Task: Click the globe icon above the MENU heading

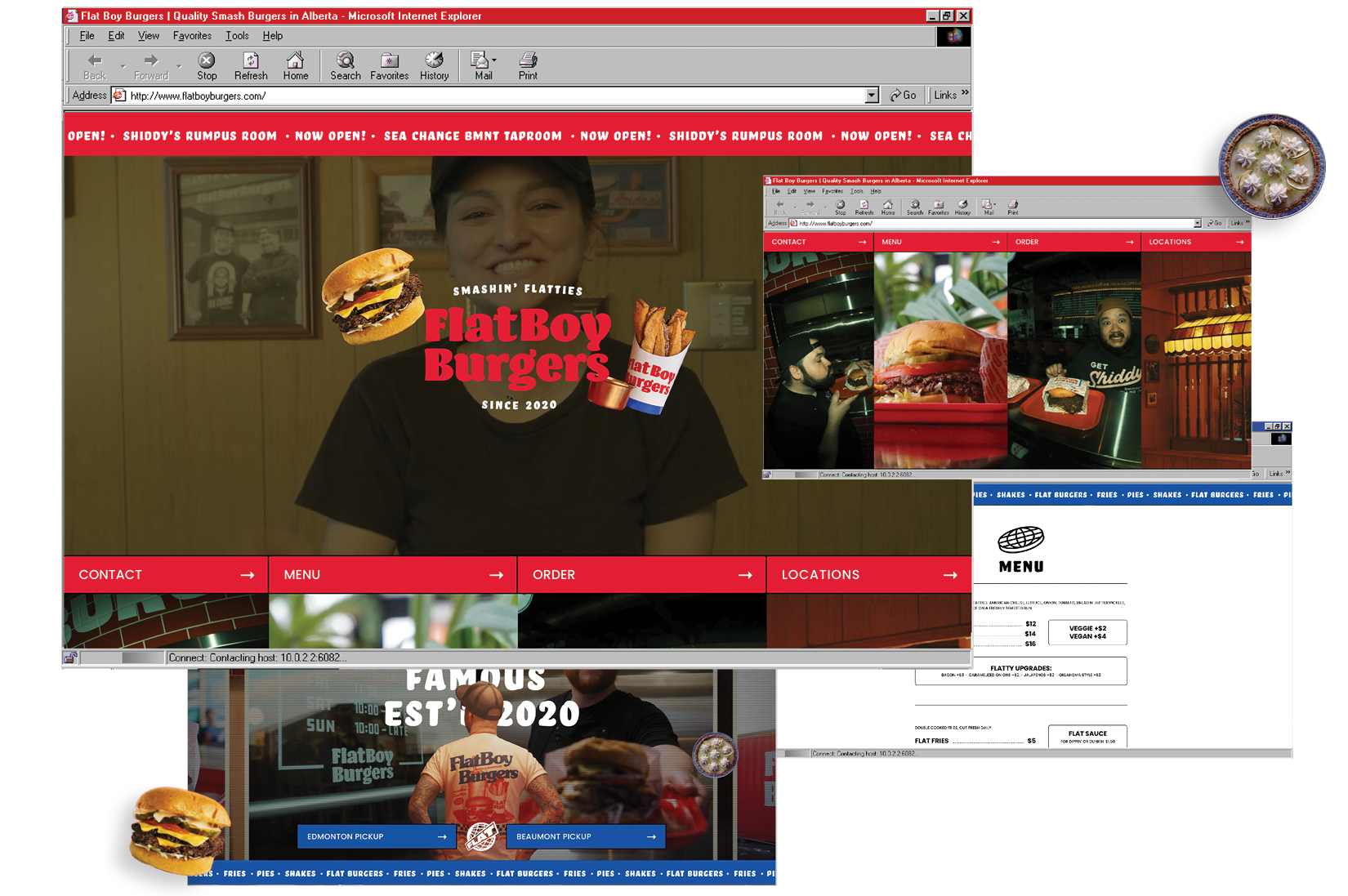Action: (x=1021, y=539)
